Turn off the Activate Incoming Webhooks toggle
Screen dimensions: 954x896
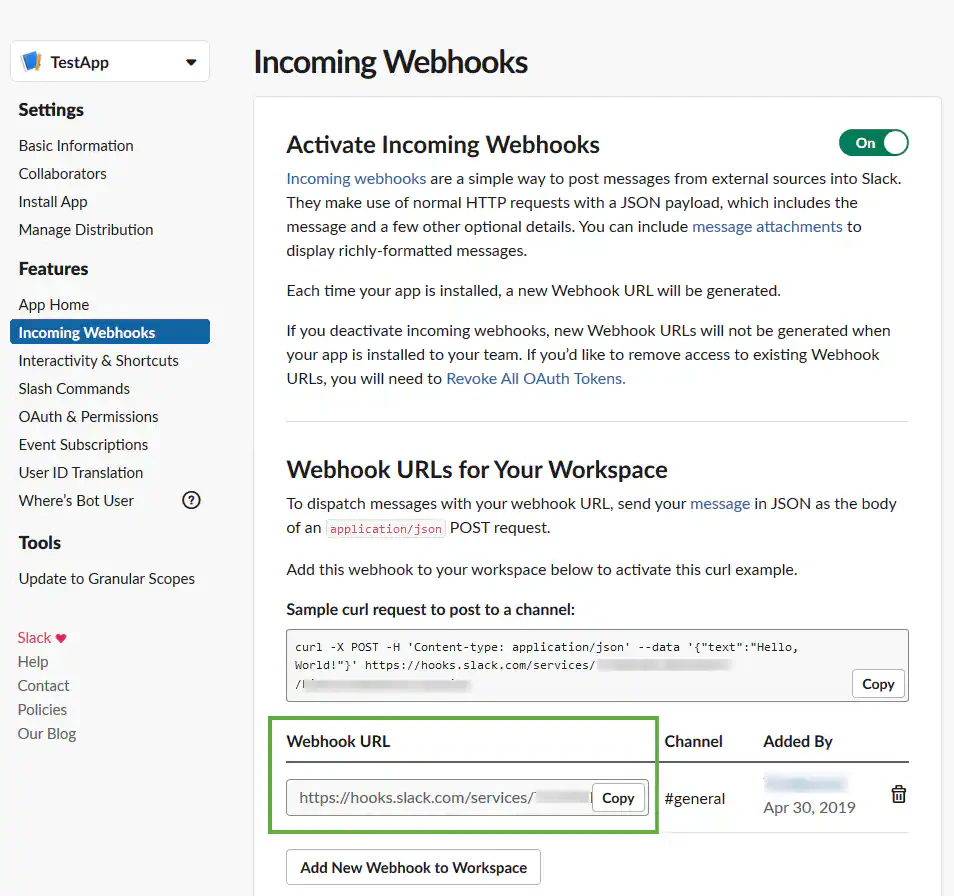point(873,143)
